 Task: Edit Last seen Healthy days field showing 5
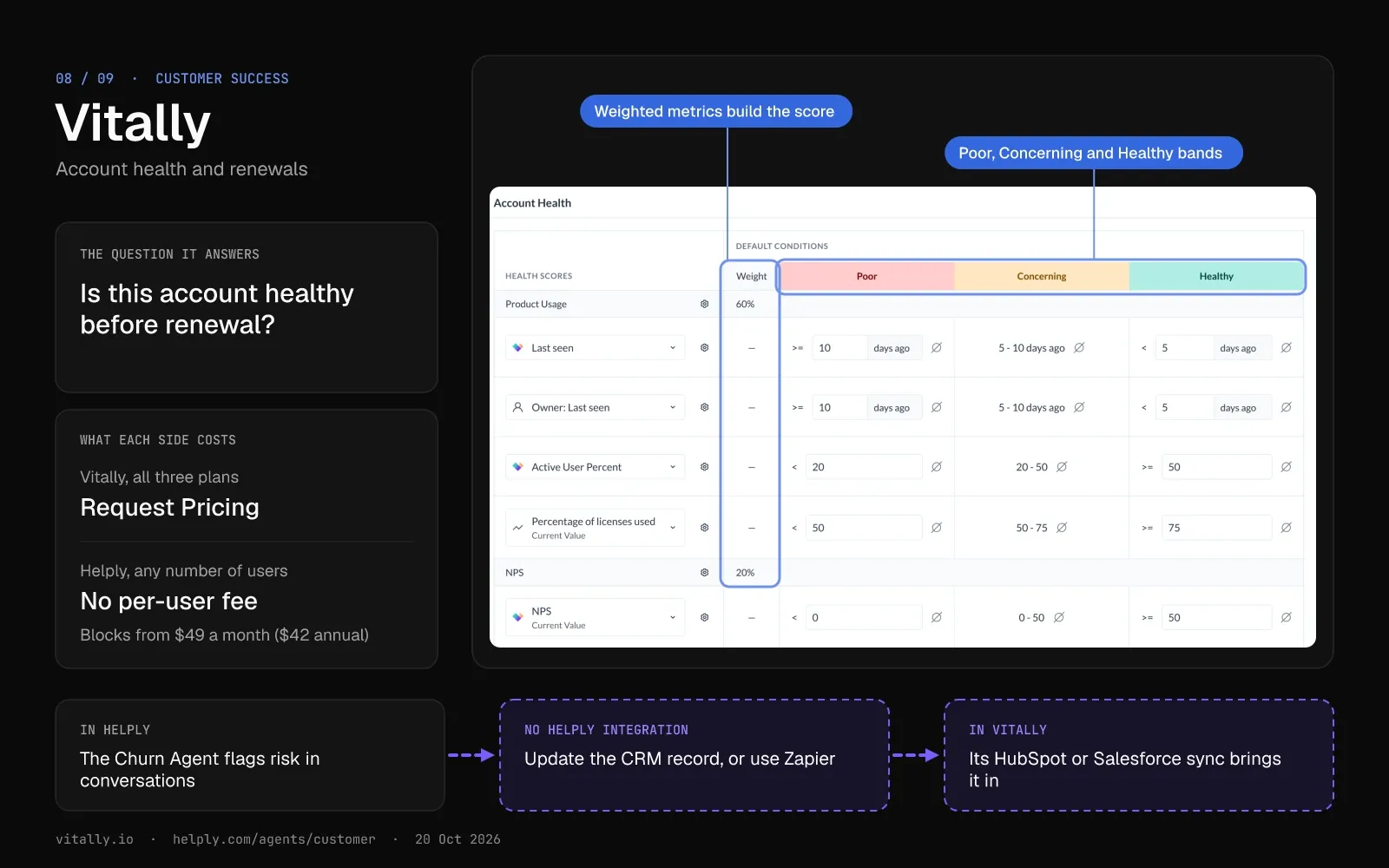[1184, 347]
